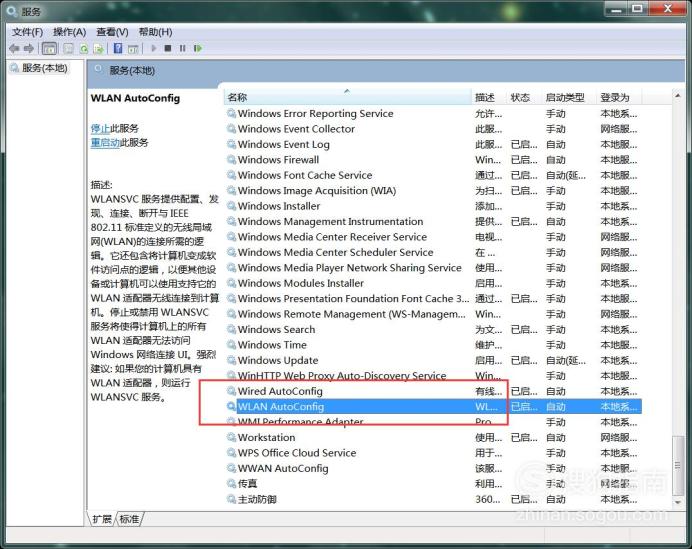This screenshot has height=549, width=692.
Task: Select Windows Event Log service
Action: click(433, 144)
